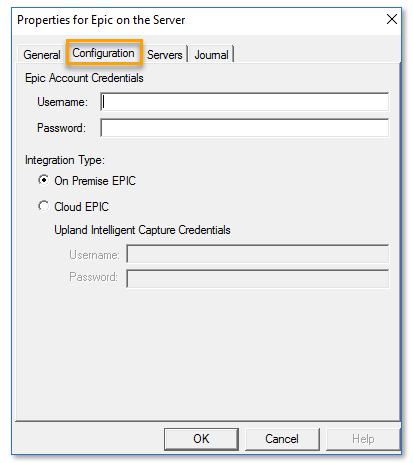Open the Servers tab
413x463 pixels.
coord(165,55)
